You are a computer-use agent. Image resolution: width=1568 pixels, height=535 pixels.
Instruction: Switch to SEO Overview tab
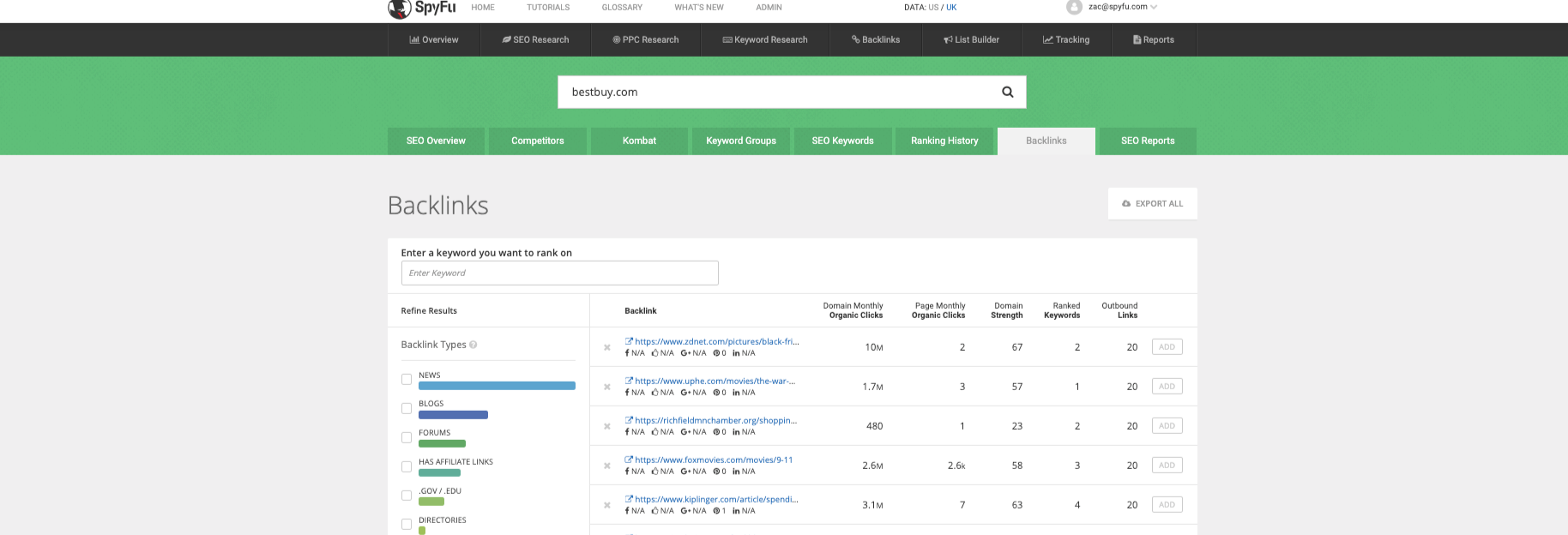tap(436, 141)
